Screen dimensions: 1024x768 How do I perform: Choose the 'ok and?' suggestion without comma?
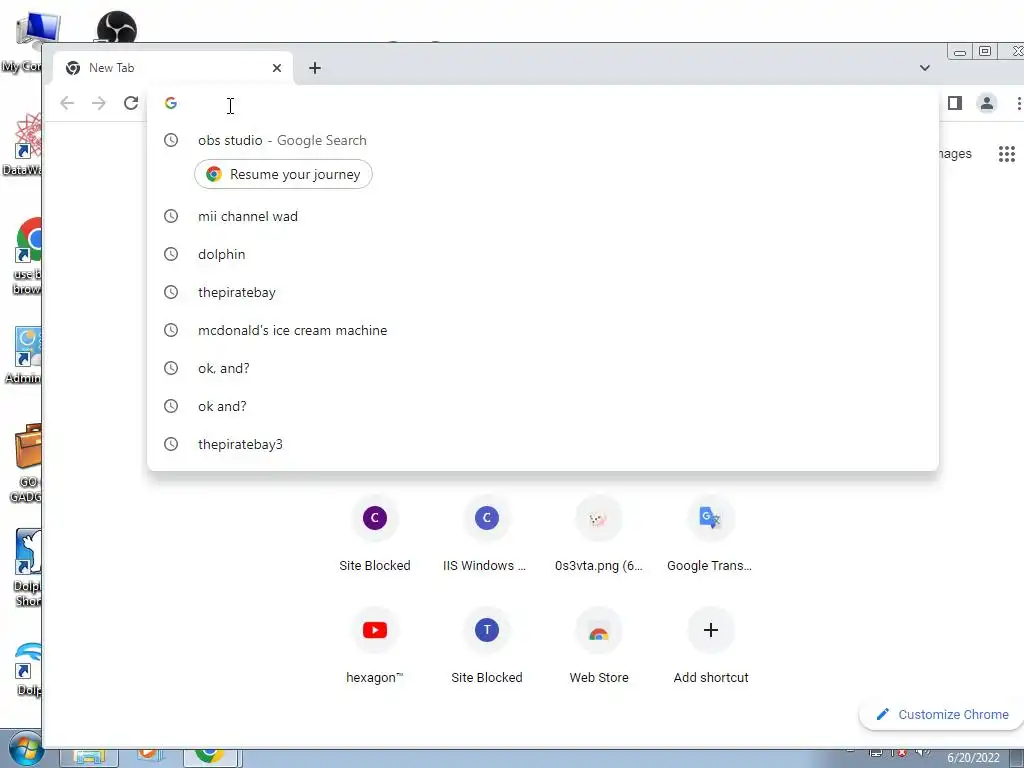click(543, 406)
